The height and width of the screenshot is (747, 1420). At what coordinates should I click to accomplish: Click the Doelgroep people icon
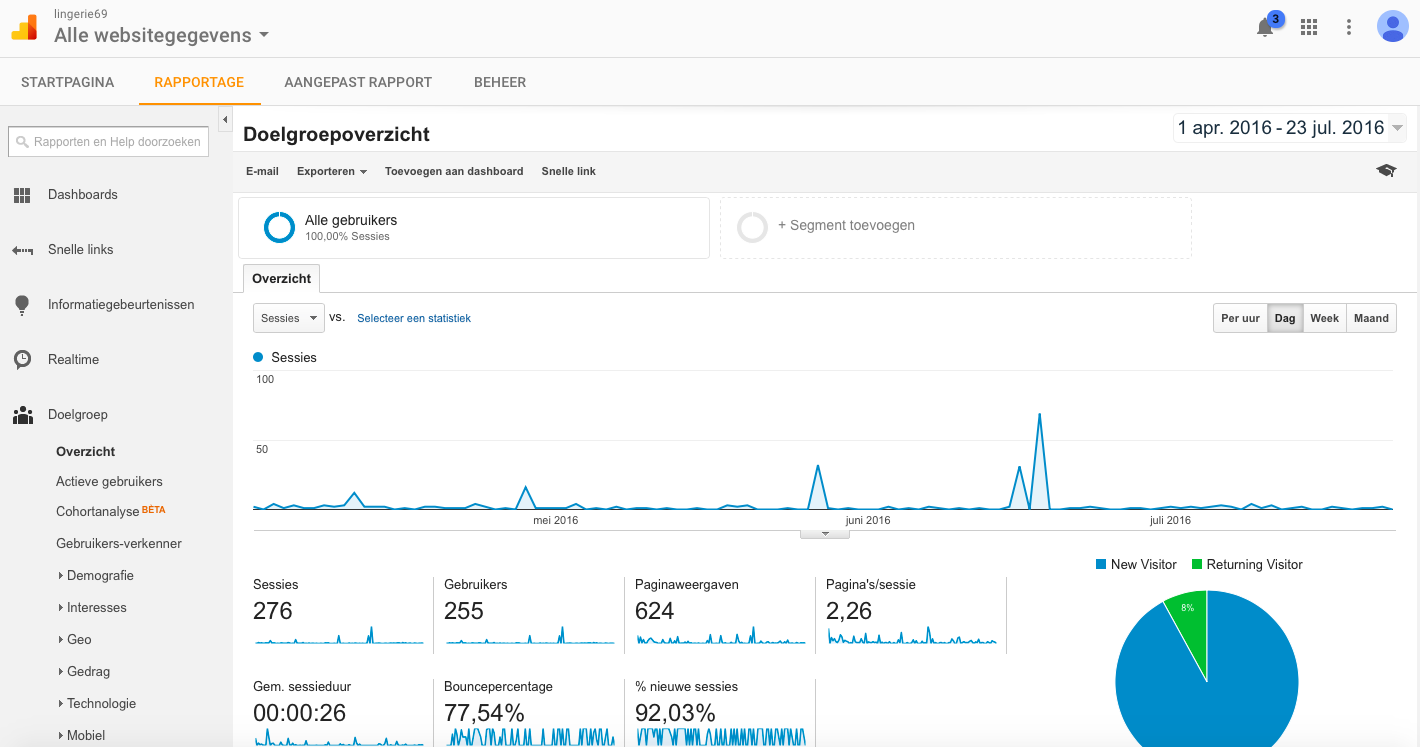(22, 415)
